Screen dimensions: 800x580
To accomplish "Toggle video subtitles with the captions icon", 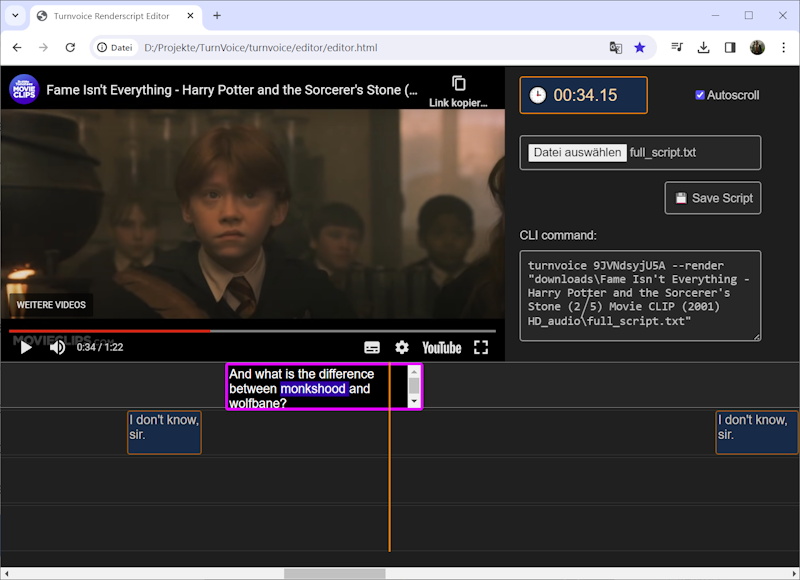I will pyautogui.click(x=372, y=348).
